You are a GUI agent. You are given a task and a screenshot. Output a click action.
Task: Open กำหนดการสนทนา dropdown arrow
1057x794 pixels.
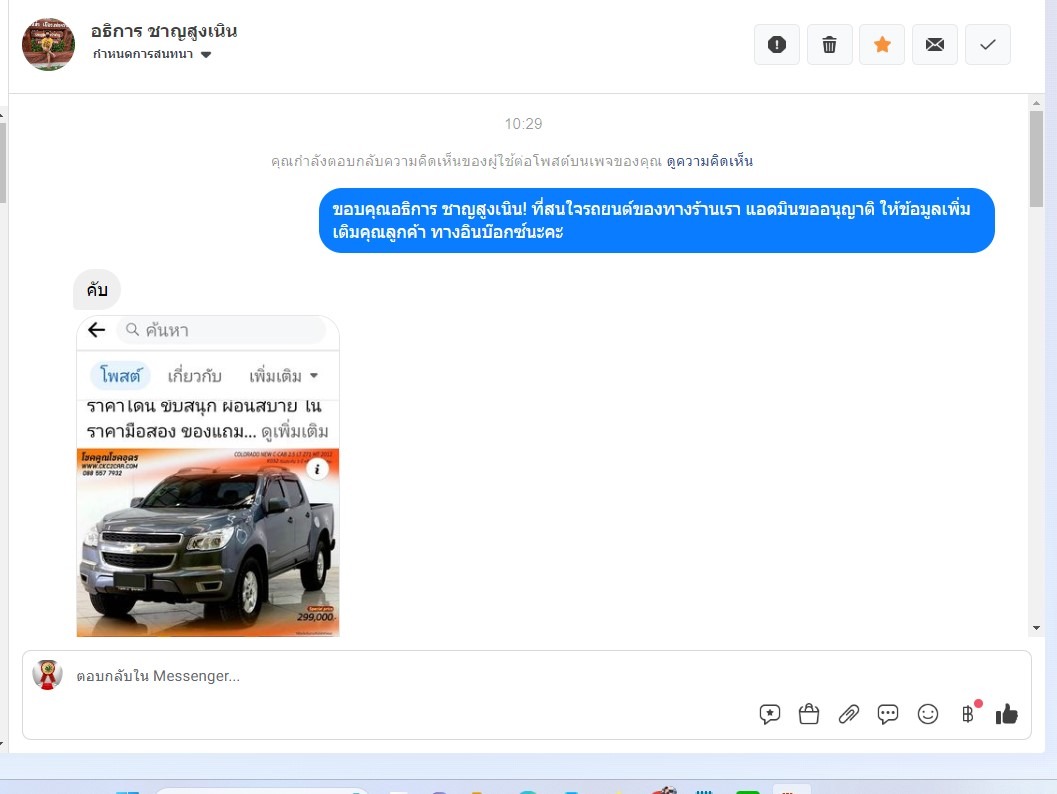click(x=206, y=55)
